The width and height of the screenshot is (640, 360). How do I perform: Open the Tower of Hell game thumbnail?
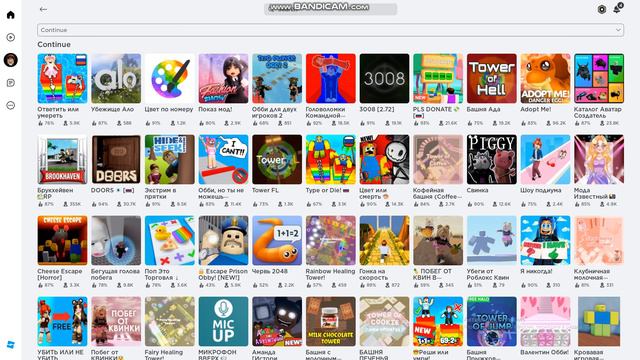(x=491, y=78)
